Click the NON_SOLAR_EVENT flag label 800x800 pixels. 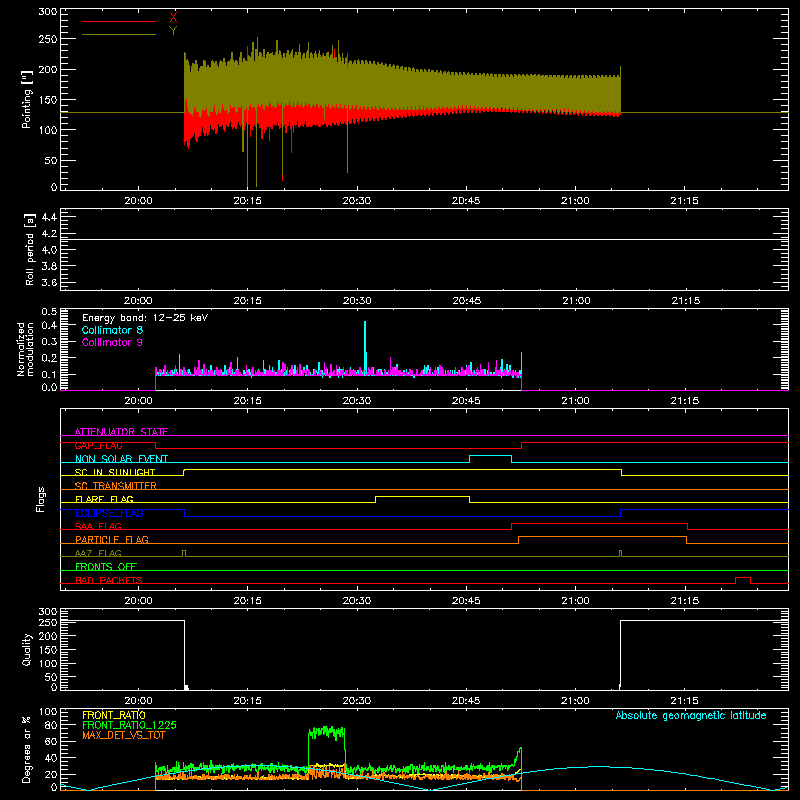[121, 459]
